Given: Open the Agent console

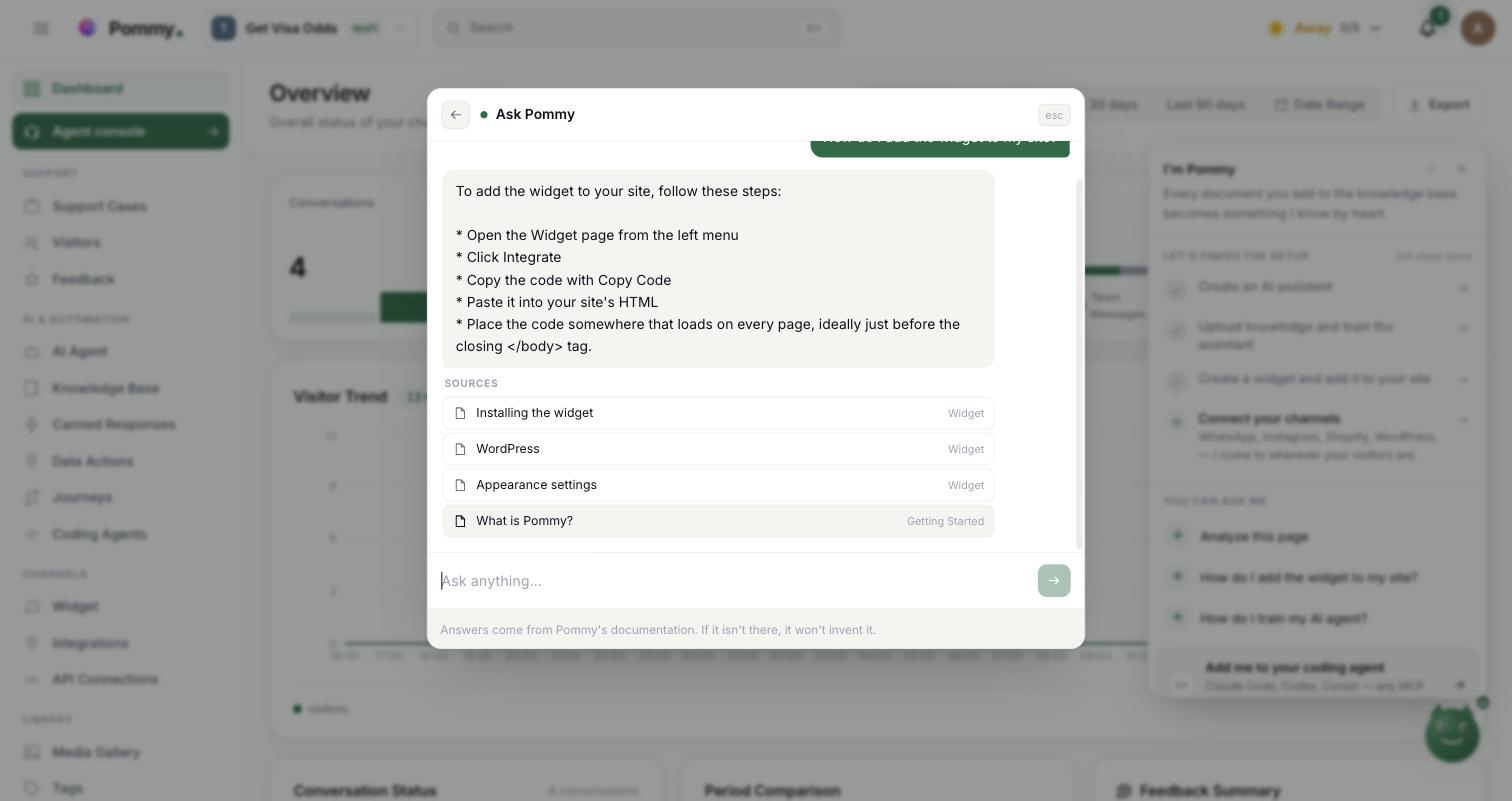Looking at the screenshot, I should (120, 131).
